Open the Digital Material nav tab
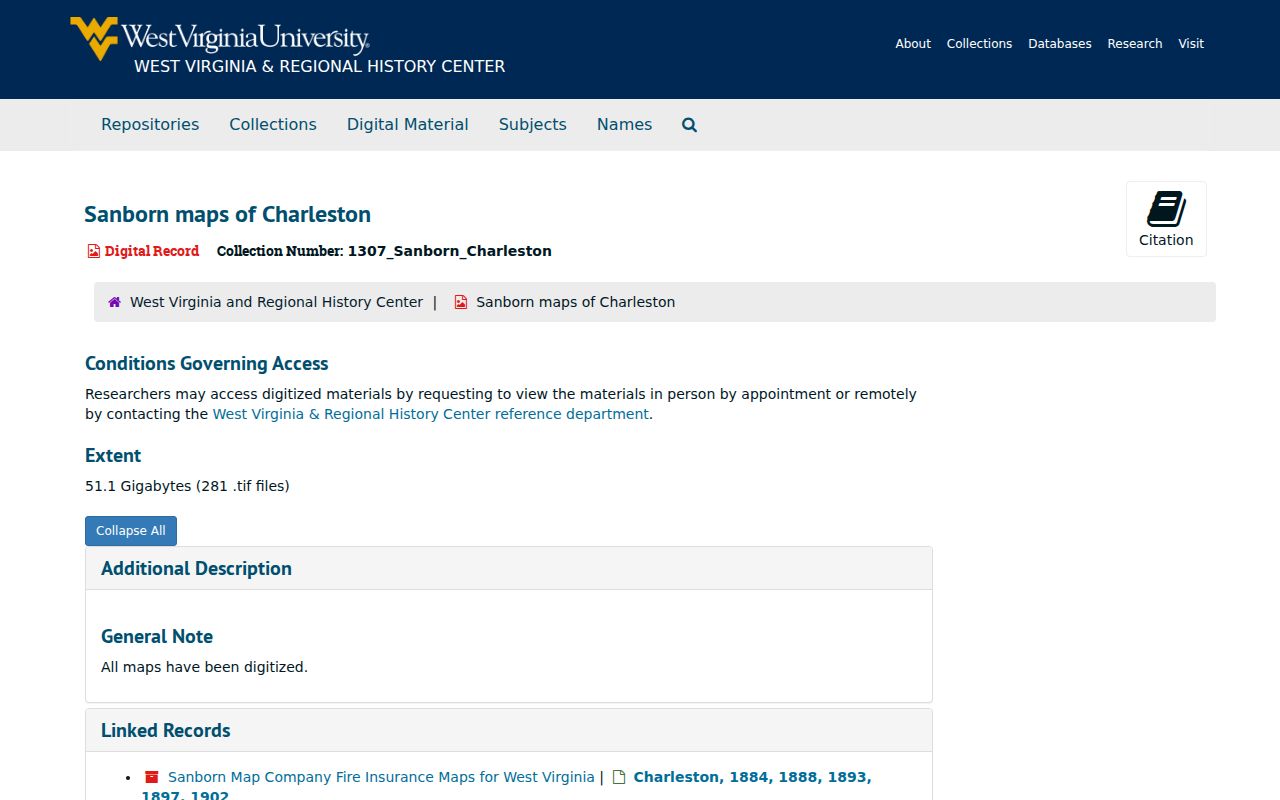 pos(408,125)
